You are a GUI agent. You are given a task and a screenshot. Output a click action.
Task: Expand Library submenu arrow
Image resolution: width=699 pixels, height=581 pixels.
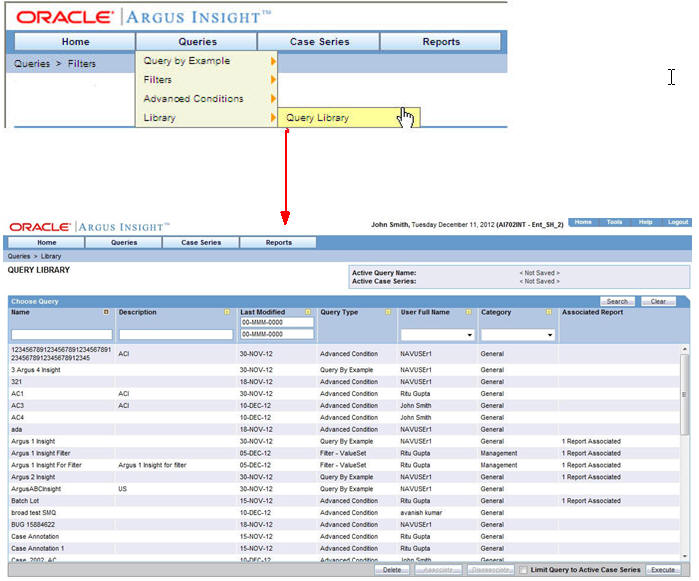click(x=273, y=118)
